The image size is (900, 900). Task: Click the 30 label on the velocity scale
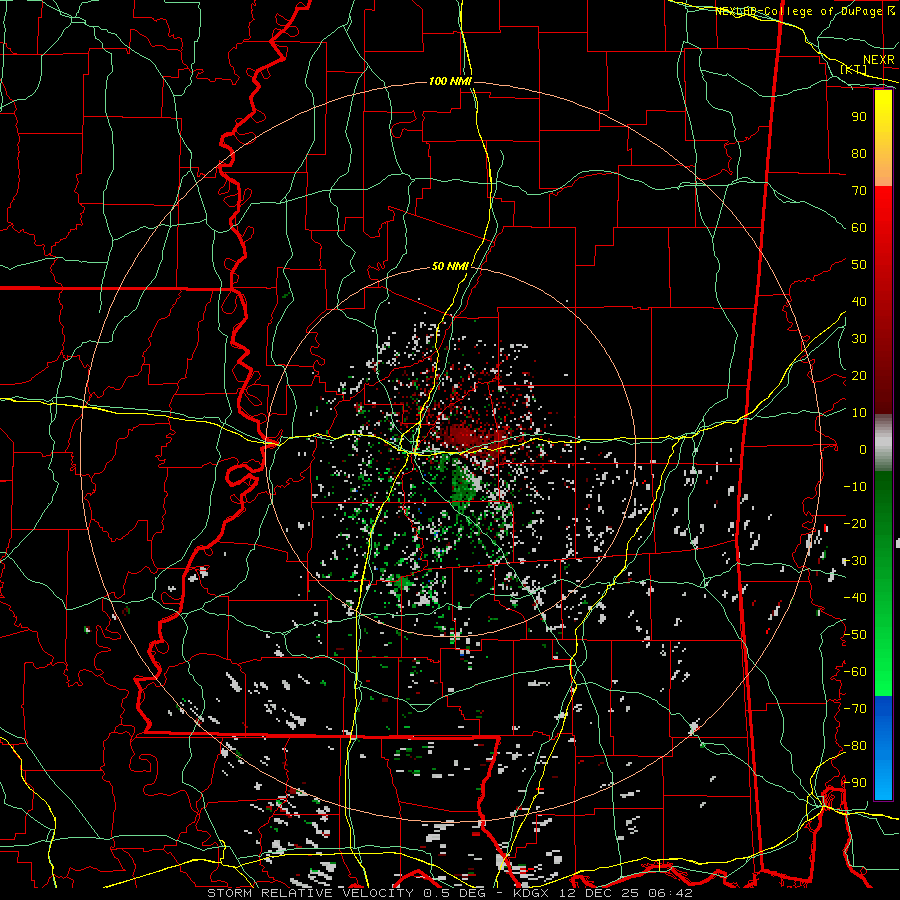[859, 339]
